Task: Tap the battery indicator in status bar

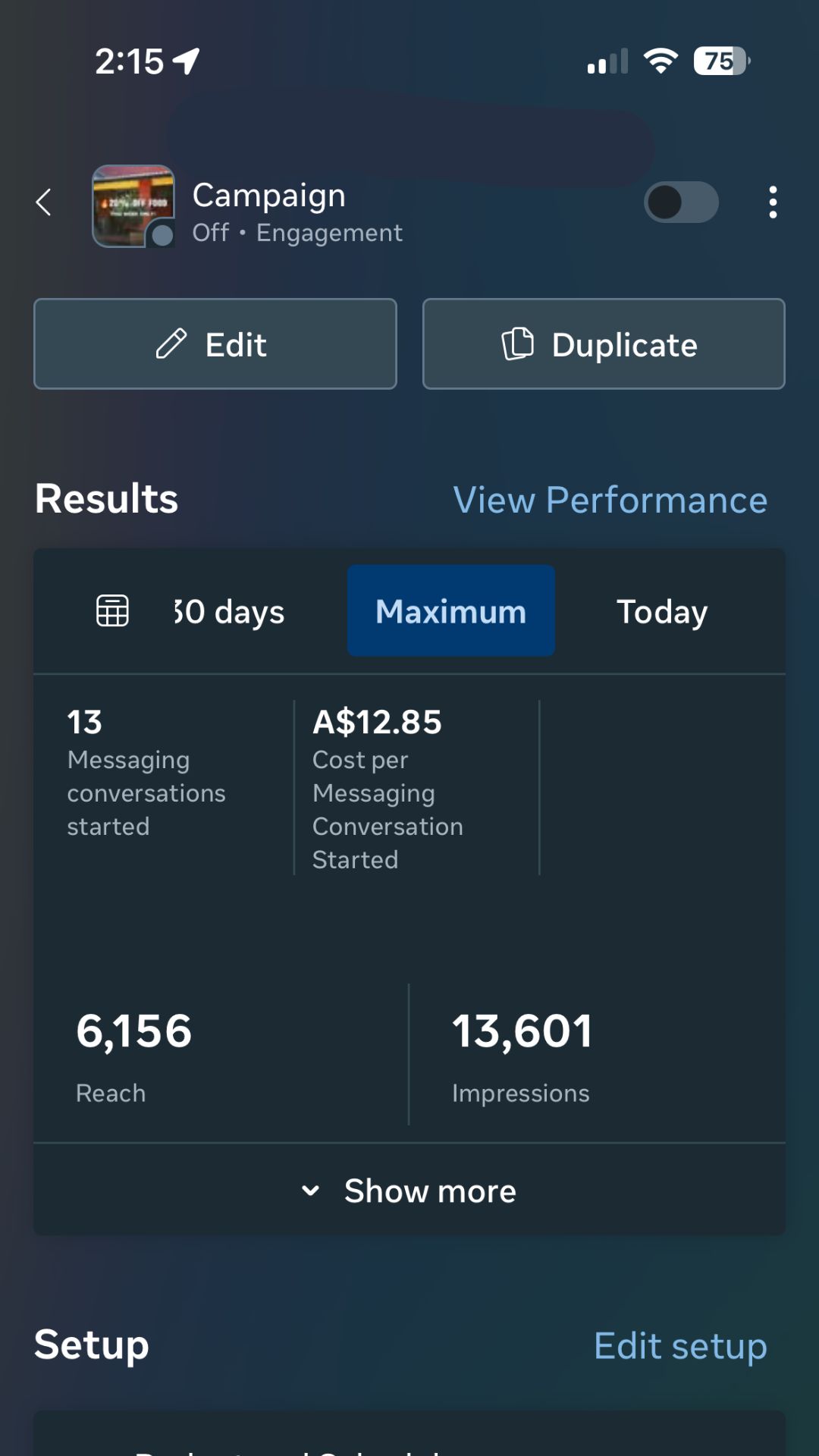Action: pyautogui.click(x=720, y=61)
